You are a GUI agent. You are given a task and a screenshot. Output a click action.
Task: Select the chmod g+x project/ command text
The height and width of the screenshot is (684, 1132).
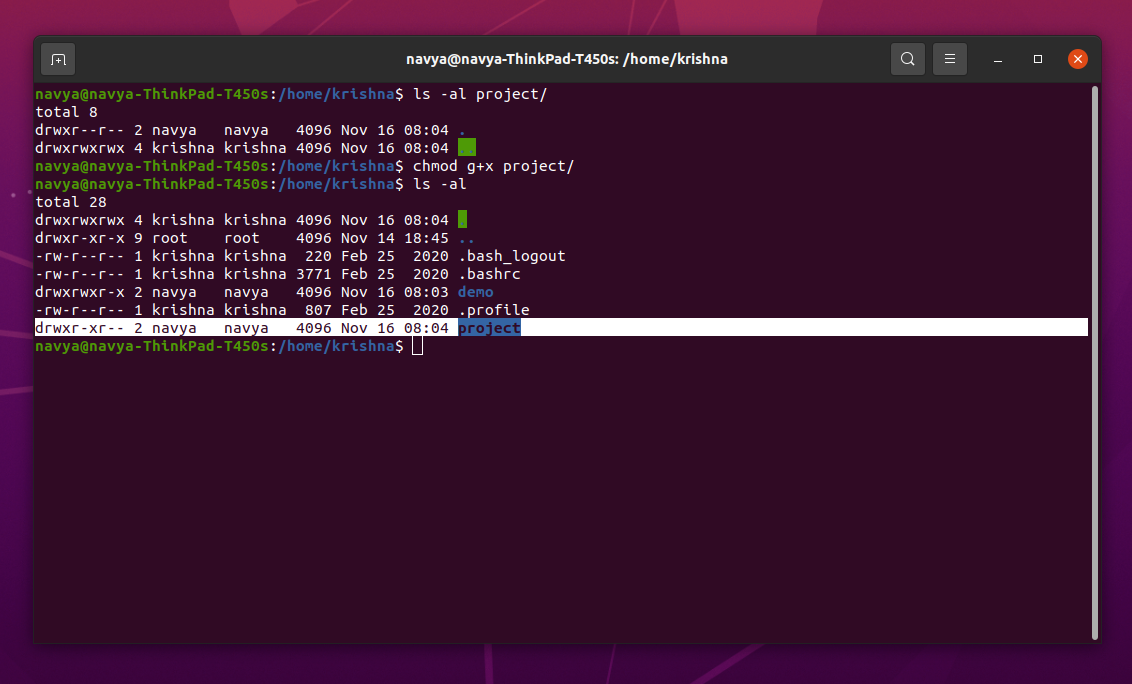496,165
